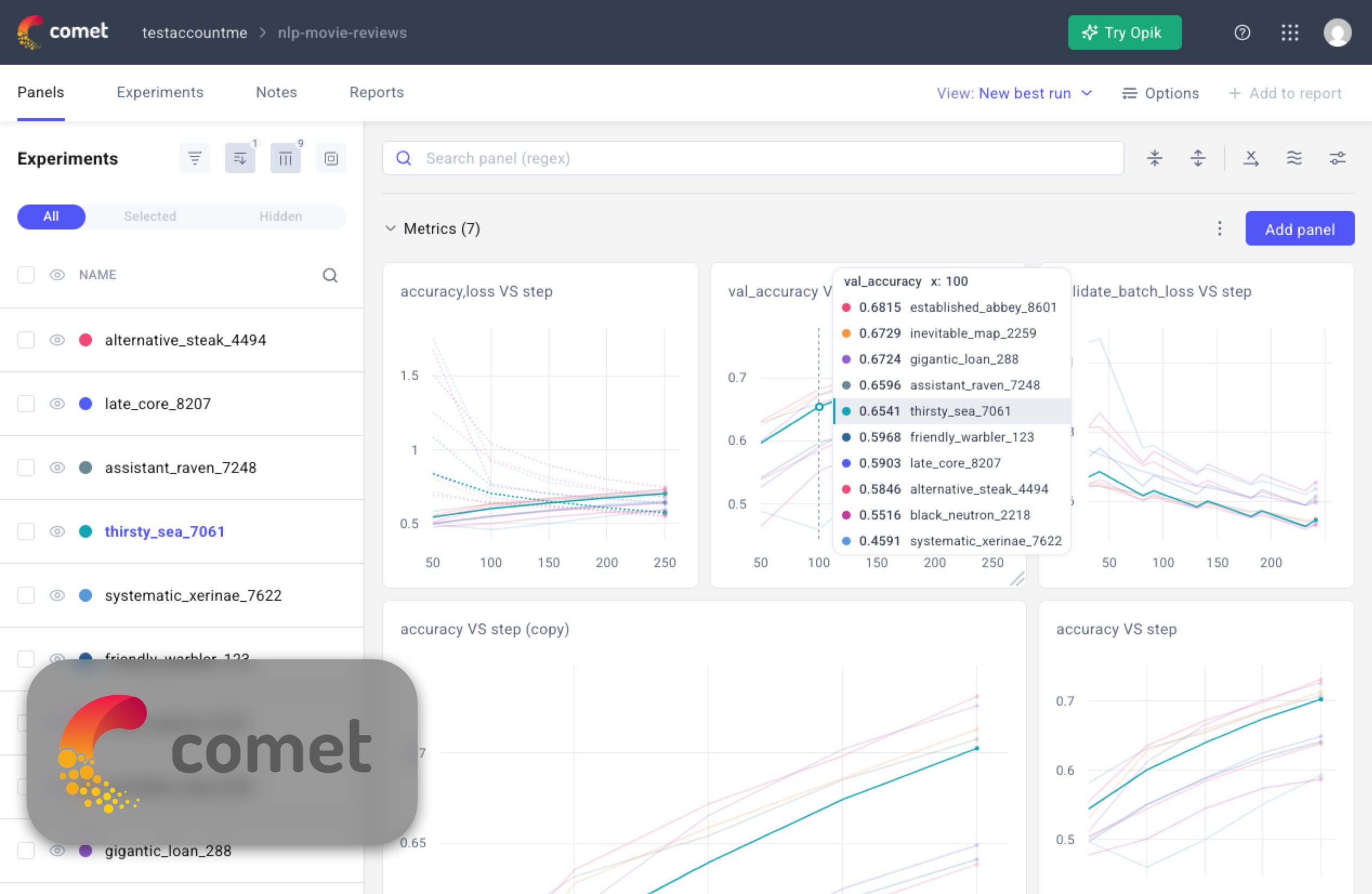Click the sparkle icon on Try Opik
Screen dimensions: 1372x894
(1090, 33)
